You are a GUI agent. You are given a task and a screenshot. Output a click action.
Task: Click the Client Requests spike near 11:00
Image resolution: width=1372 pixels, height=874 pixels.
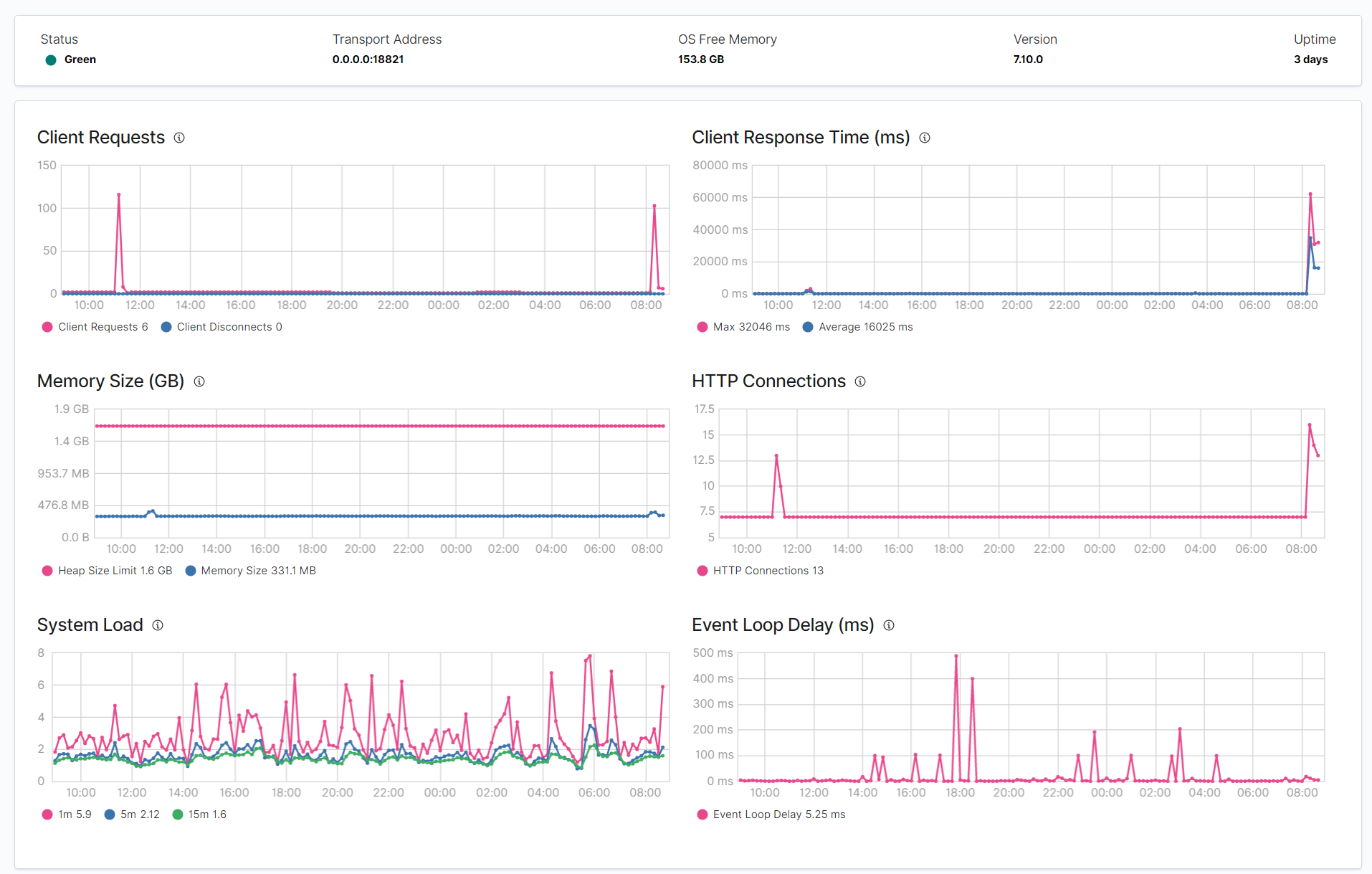point(119,194)
